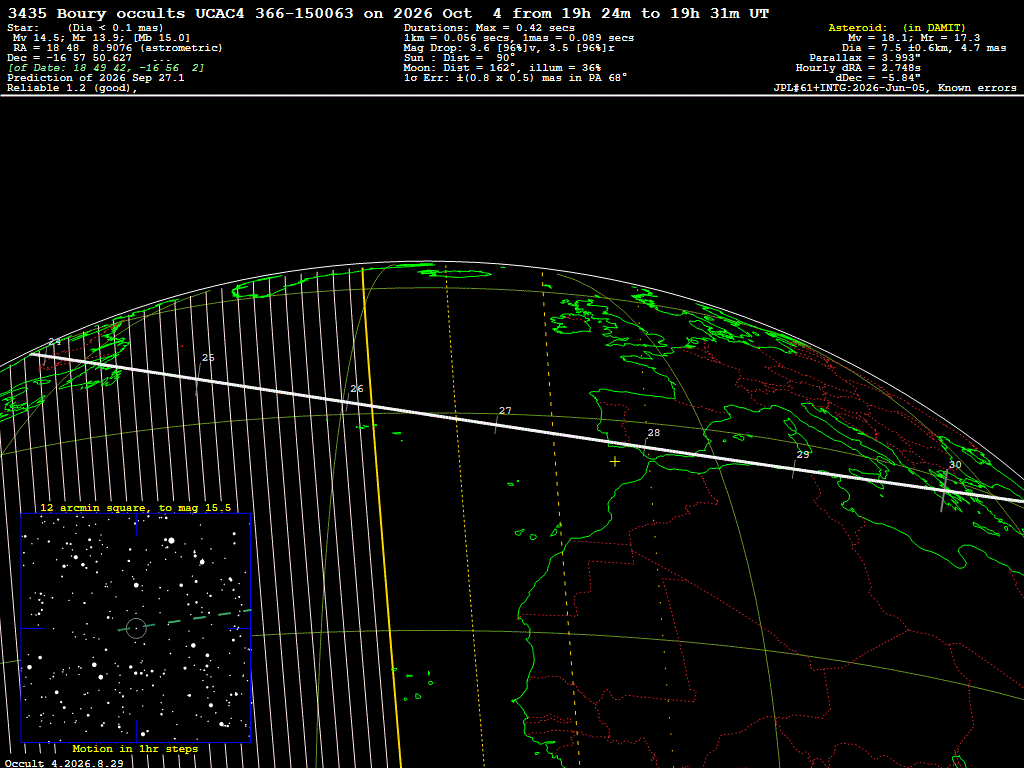
Task: Click the Occult 4.2026.8.29 version text
Action: 64,763
